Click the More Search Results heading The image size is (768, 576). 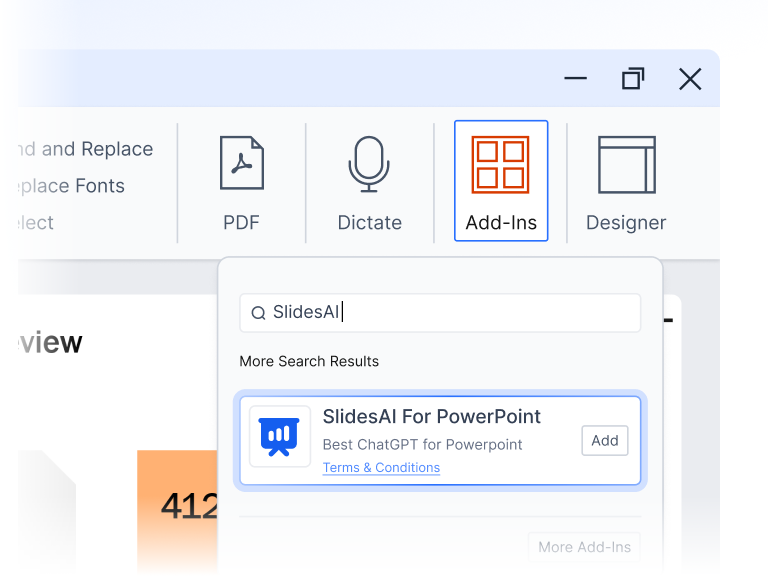(309, 361)
